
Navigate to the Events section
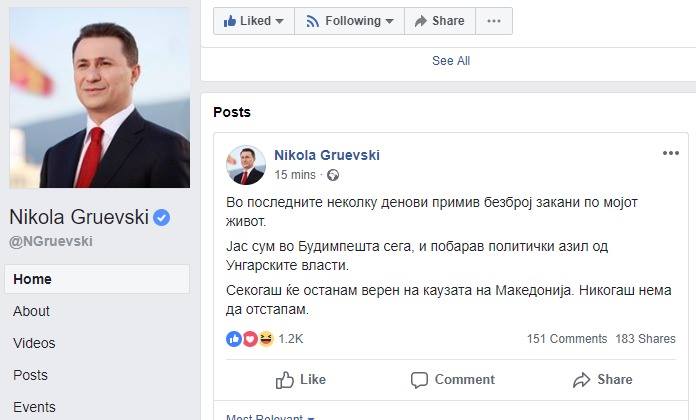point(34,407)
